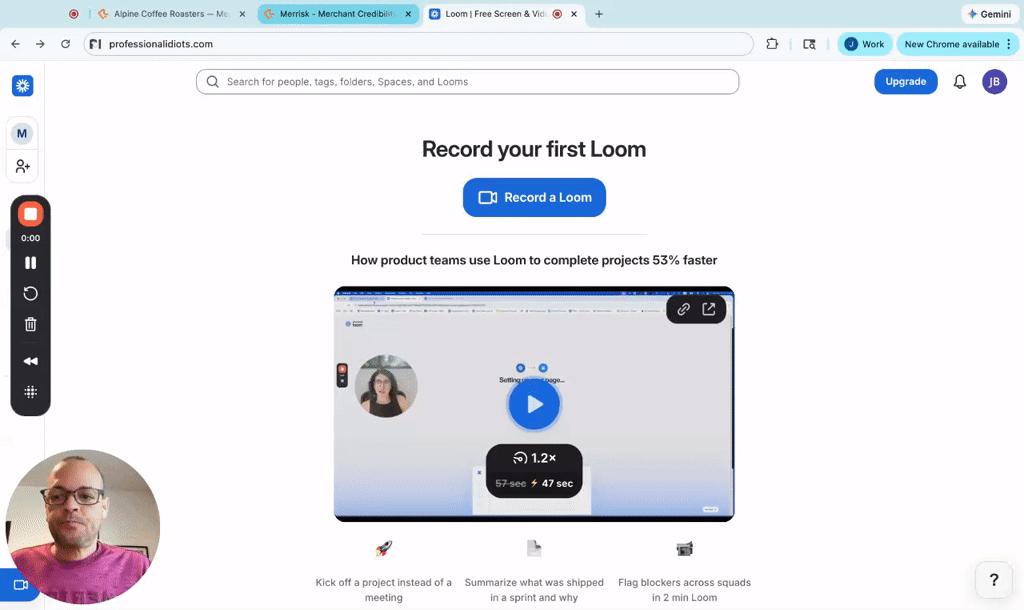Image resolution: width=1024 pixels, height=610 pixels.
Task: Pause the Loom recording
Action: 30,263
